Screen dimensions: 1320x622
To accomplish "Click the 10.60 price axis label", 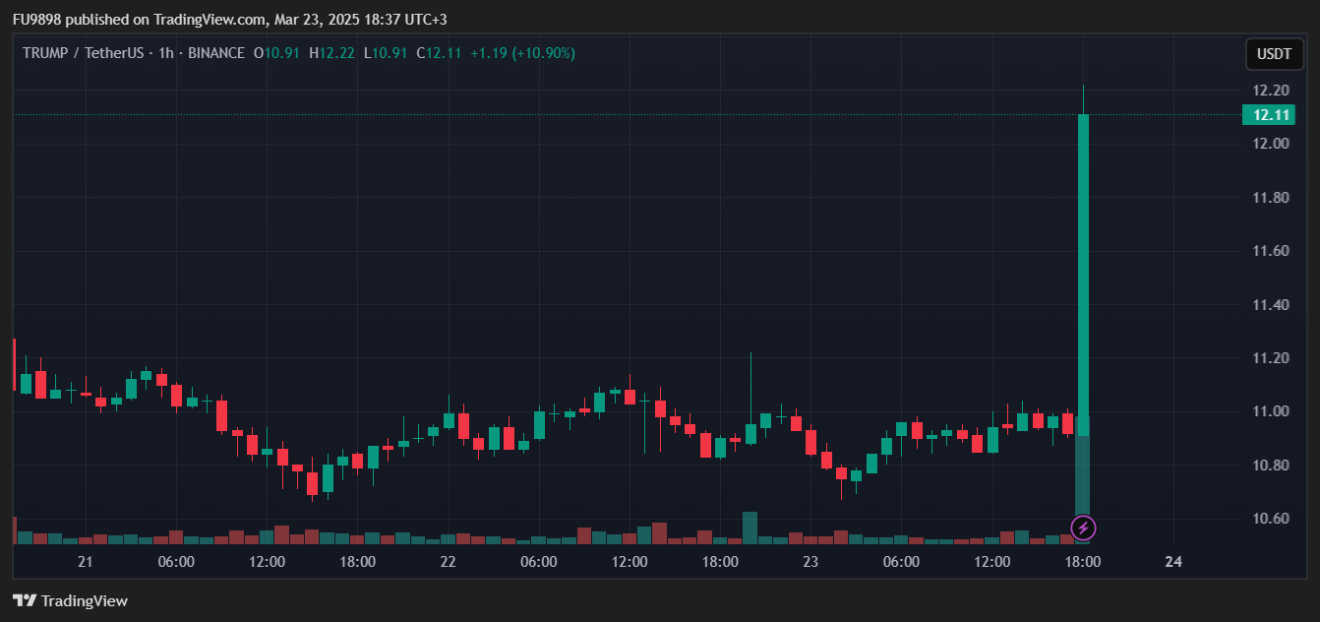I will point(1268,519).
